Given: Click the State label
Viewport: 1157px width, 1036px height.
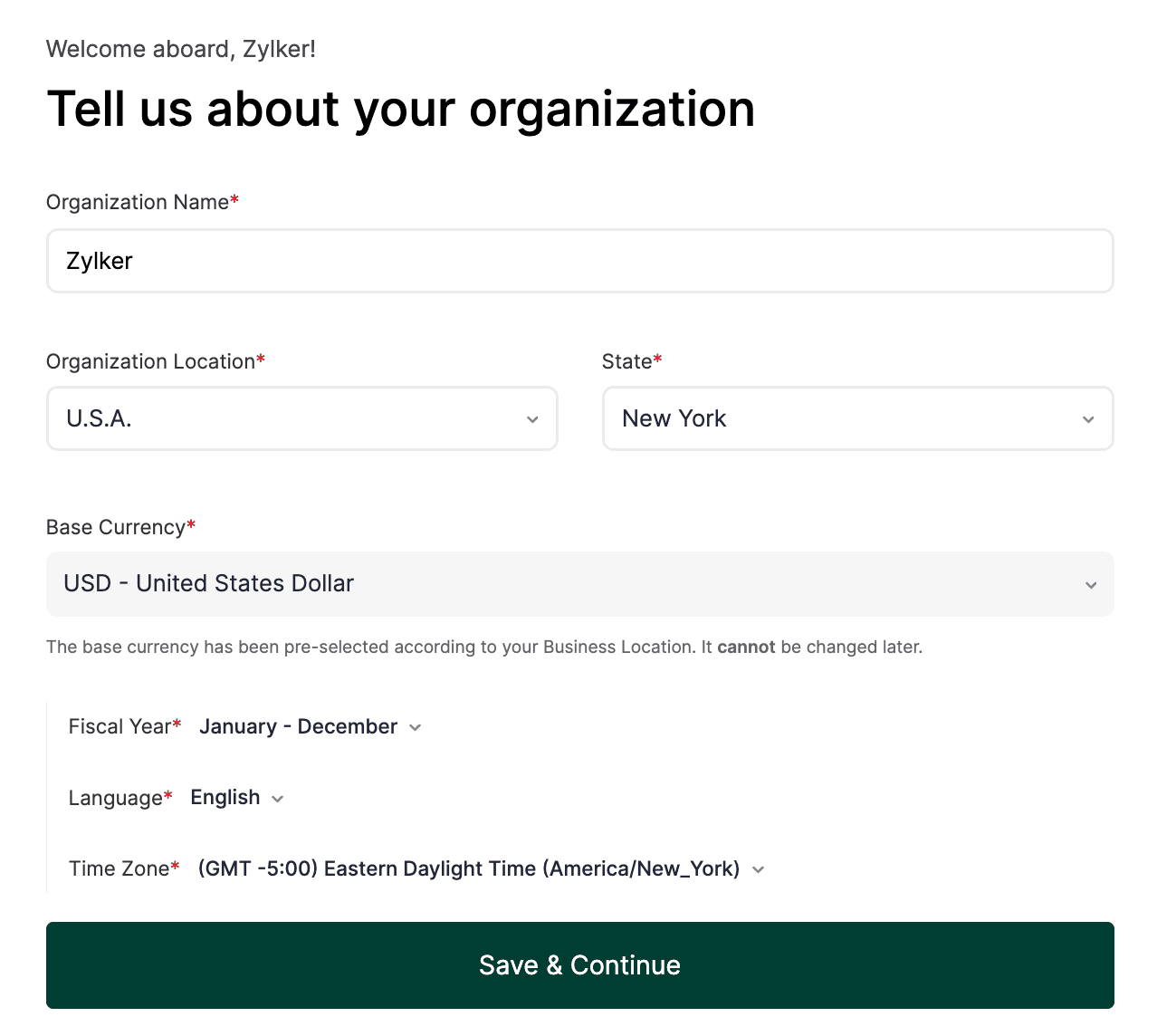Looking at the screenshot, I should click(632, 361).
